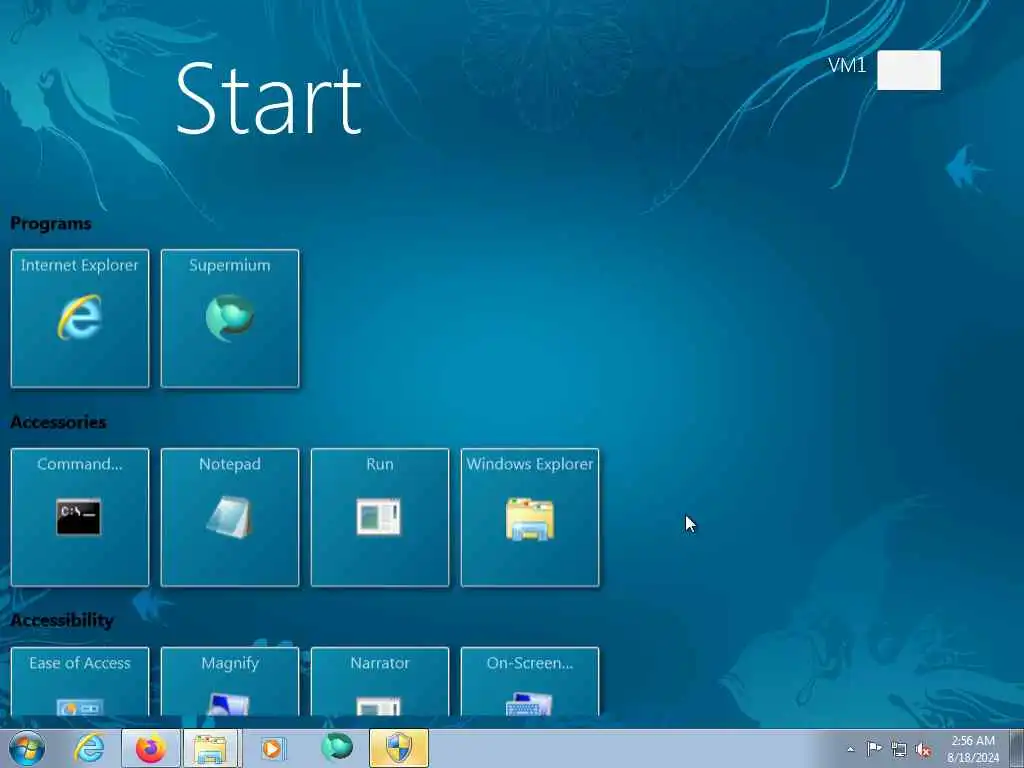
Task: Click the VM1 user picture tile
Action: point(908,70)
